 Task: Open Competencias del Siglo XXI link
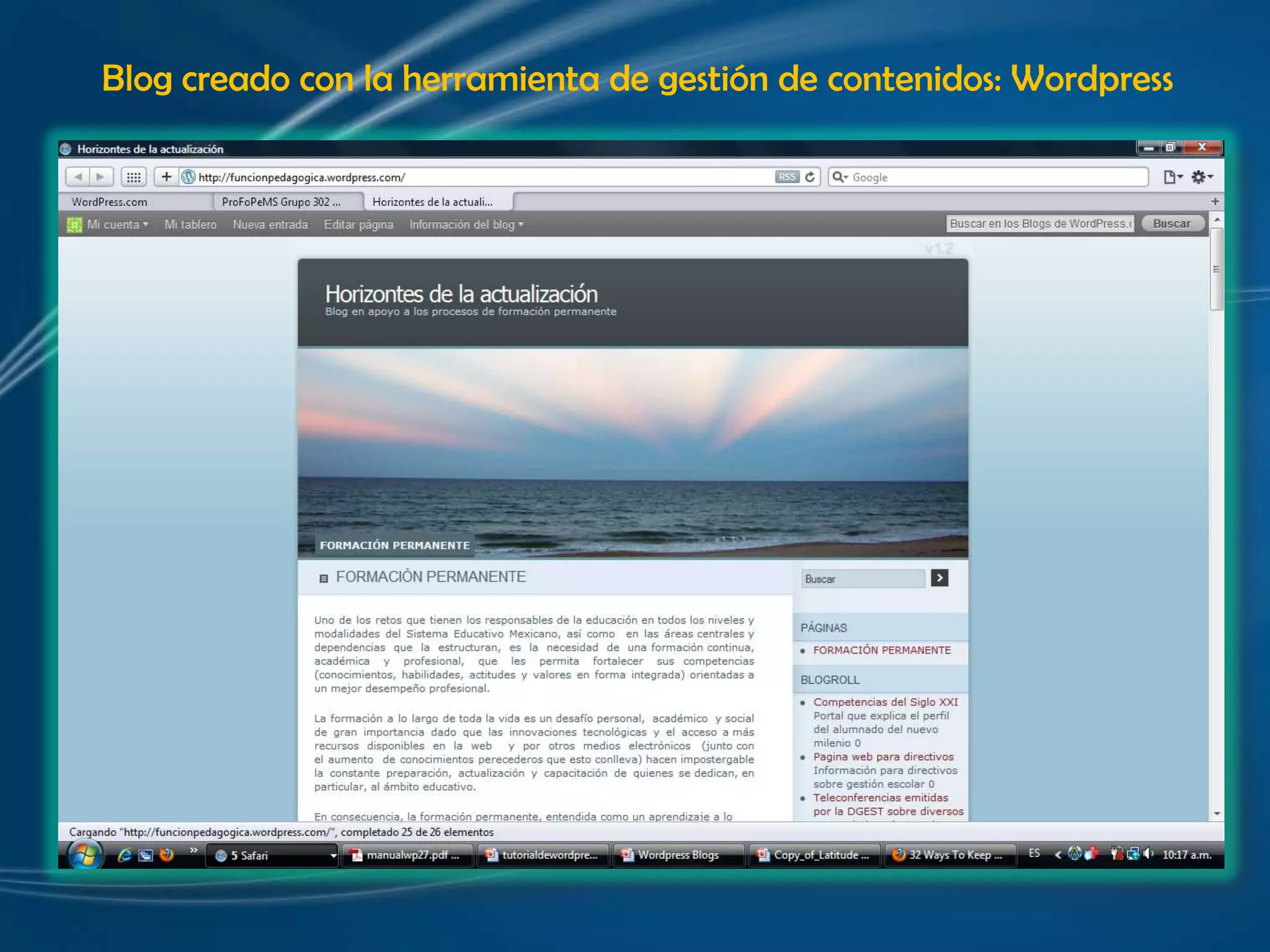(886, 702)
